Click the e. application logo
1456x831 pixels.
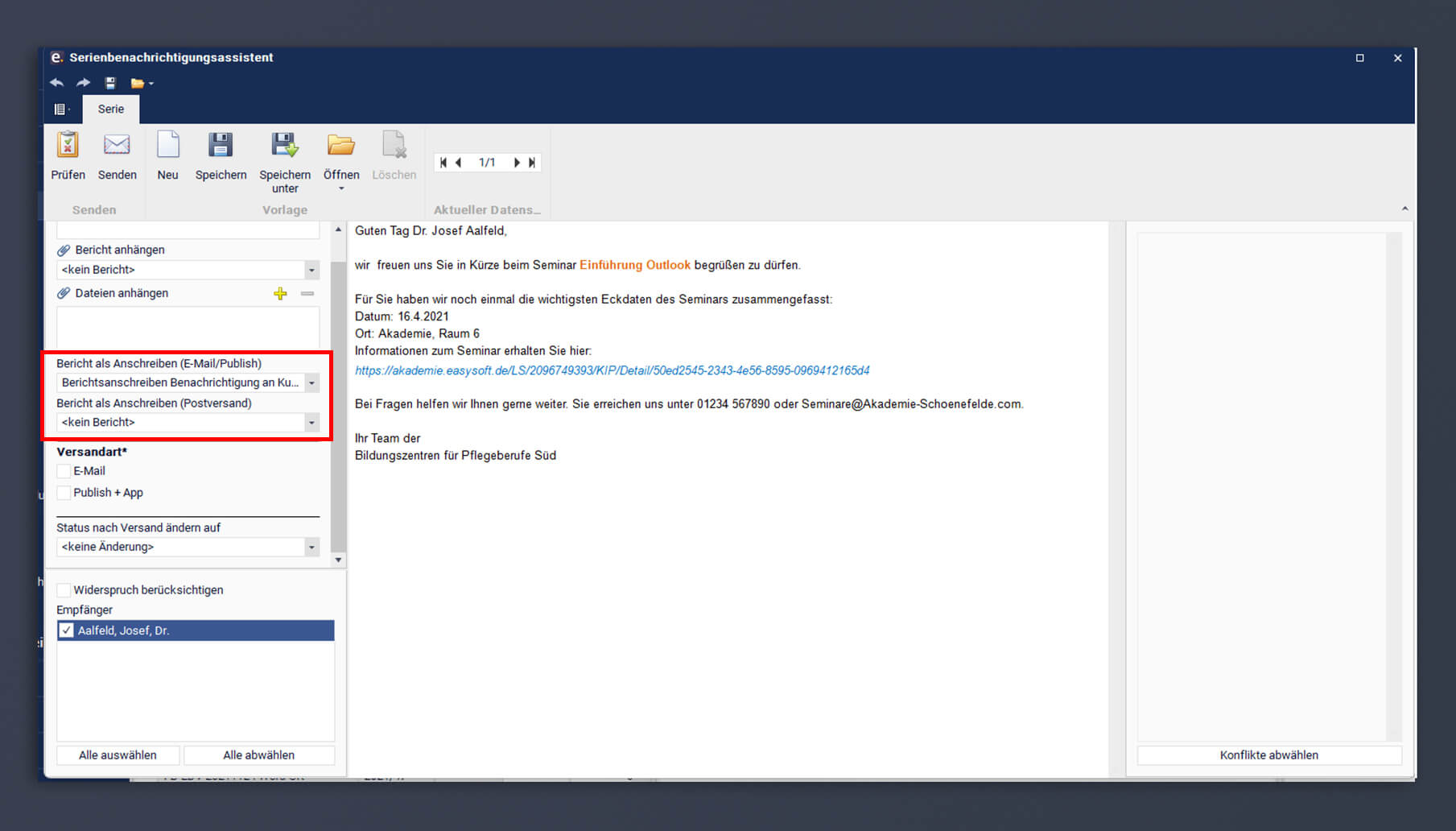click(x=56, y=57)
